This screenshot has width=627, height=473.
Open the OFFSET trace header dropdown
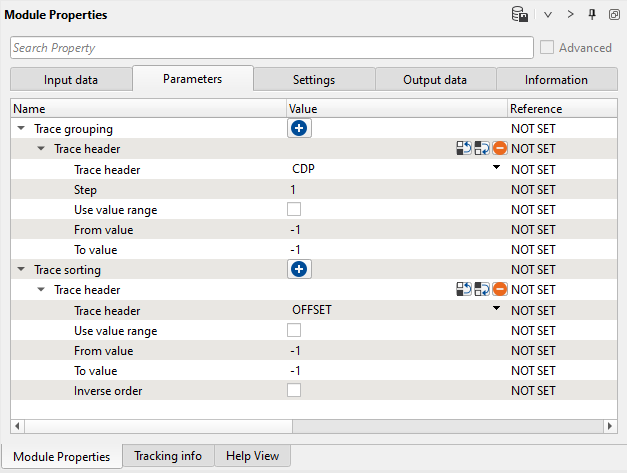click(x=496, y=310)
